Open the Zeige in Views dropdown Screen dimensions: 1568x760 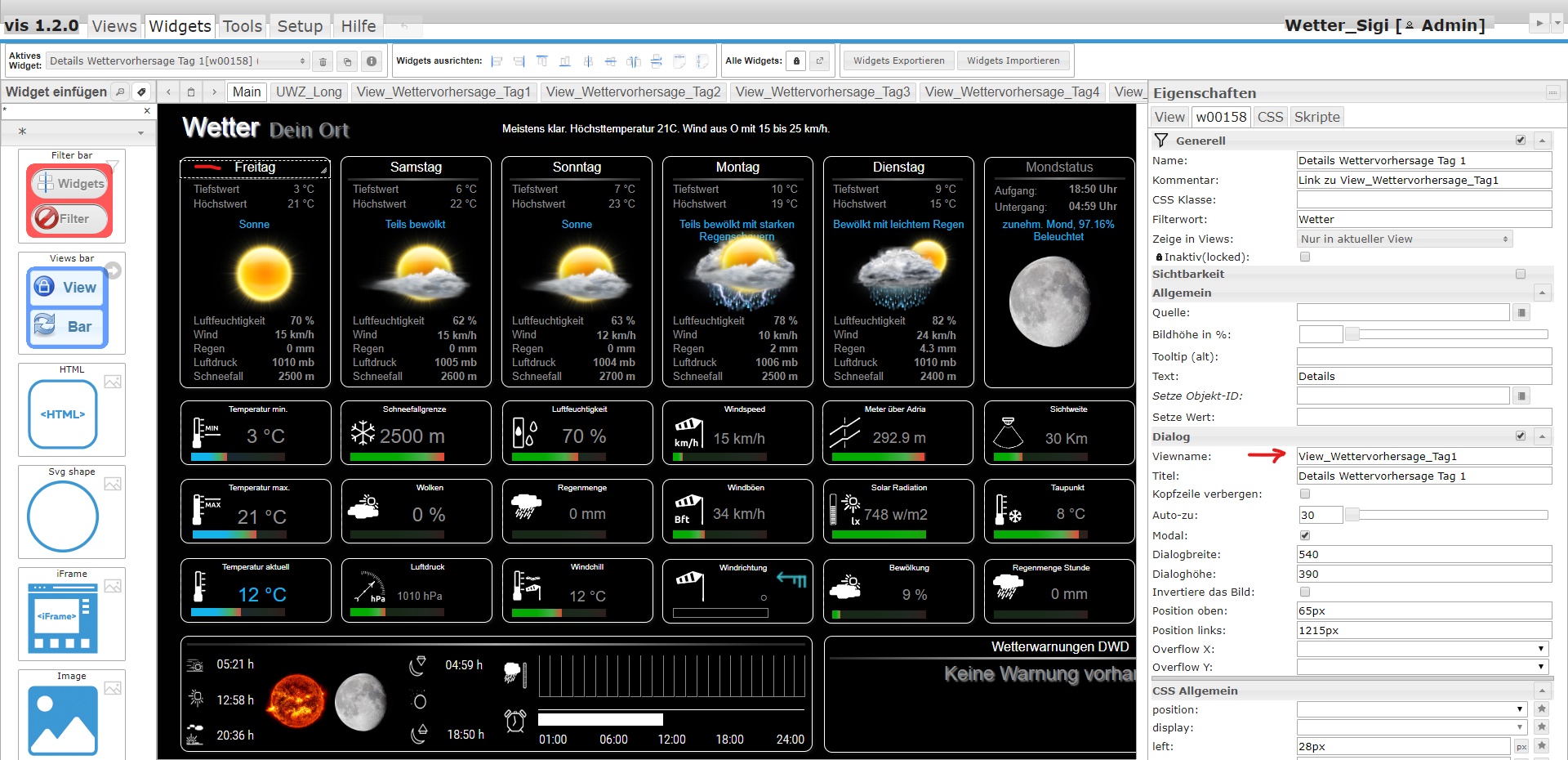click(1404, 239)
